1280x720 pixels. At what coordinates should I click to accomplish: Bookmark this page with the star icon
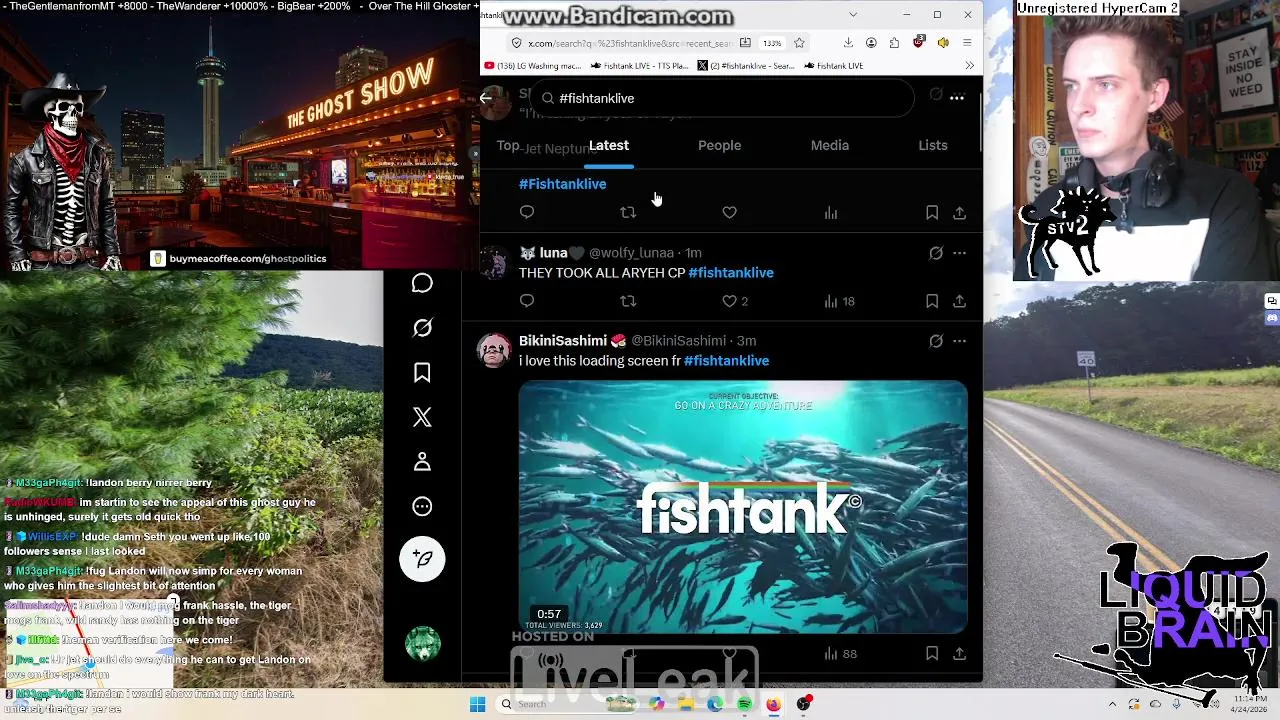(x=799, y=43)
